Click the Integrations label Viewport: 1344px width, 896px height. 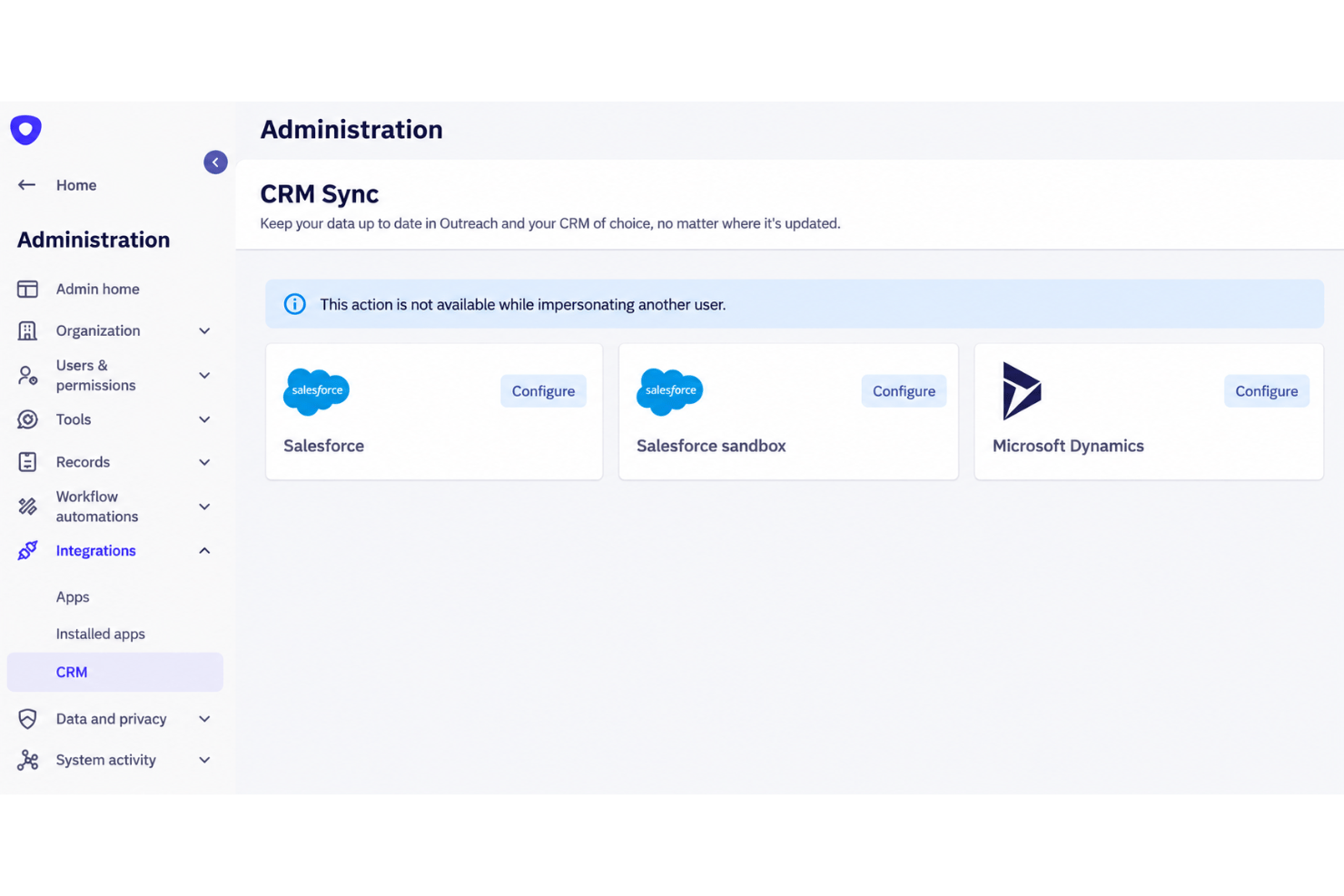coord(95,551)
